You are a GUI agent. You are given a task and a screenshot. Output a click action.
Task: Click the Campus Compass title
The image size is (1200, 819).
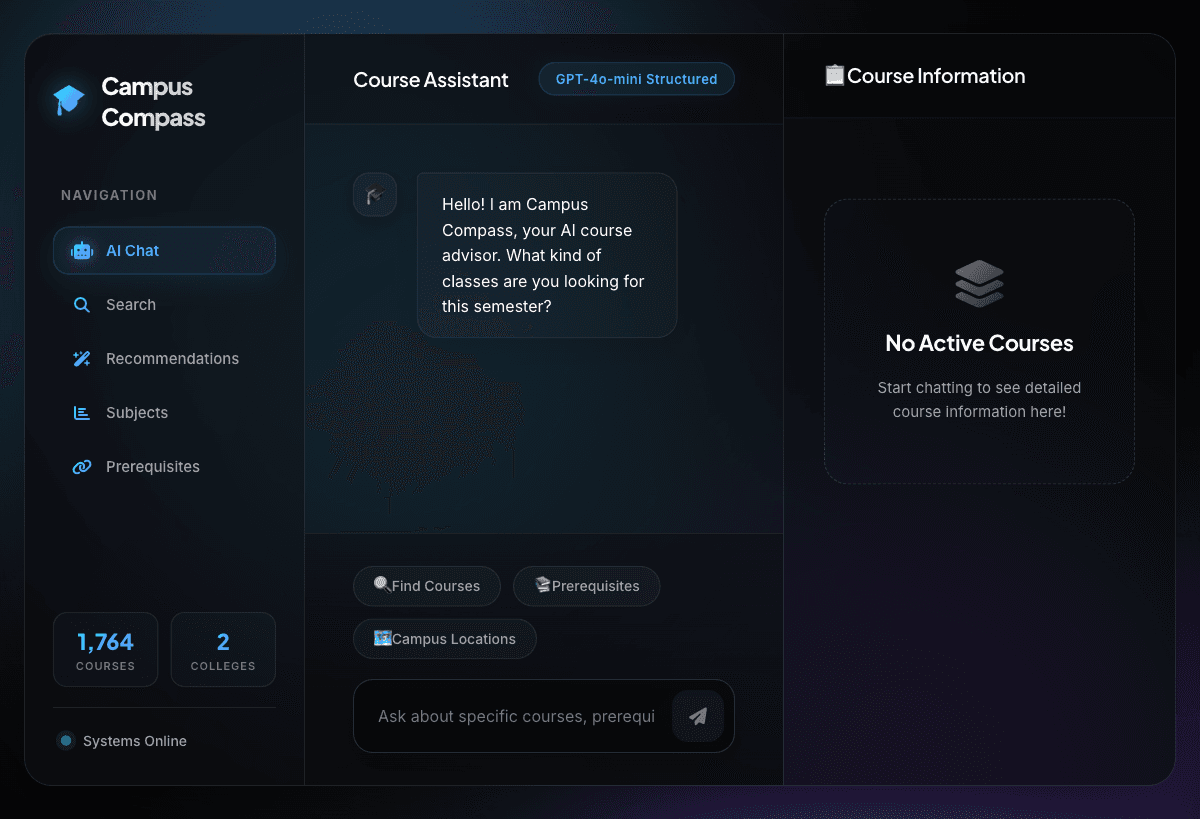[x=153, y=102]
